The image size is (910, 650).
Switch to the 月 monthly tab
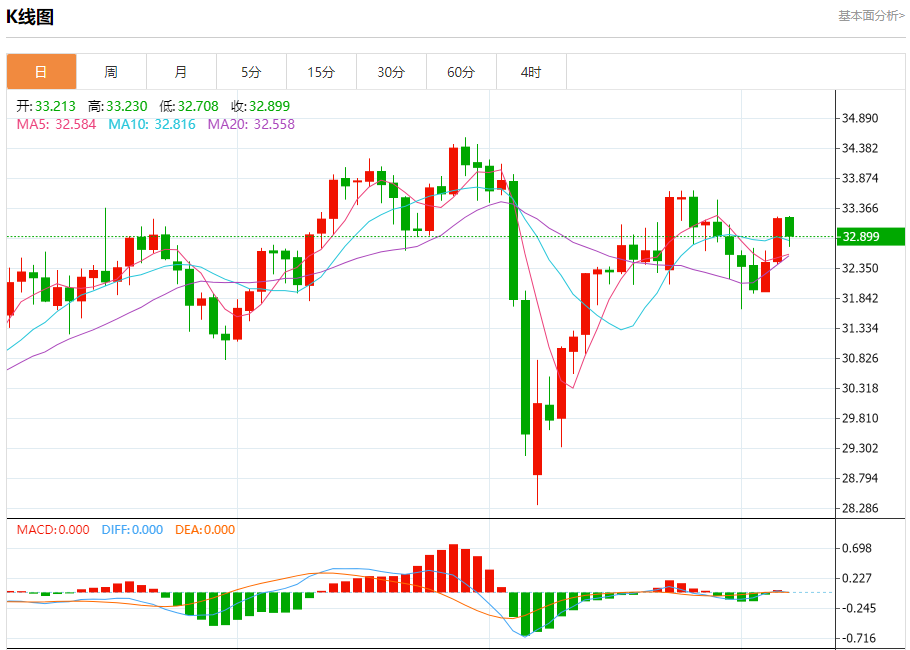point(182,72)
